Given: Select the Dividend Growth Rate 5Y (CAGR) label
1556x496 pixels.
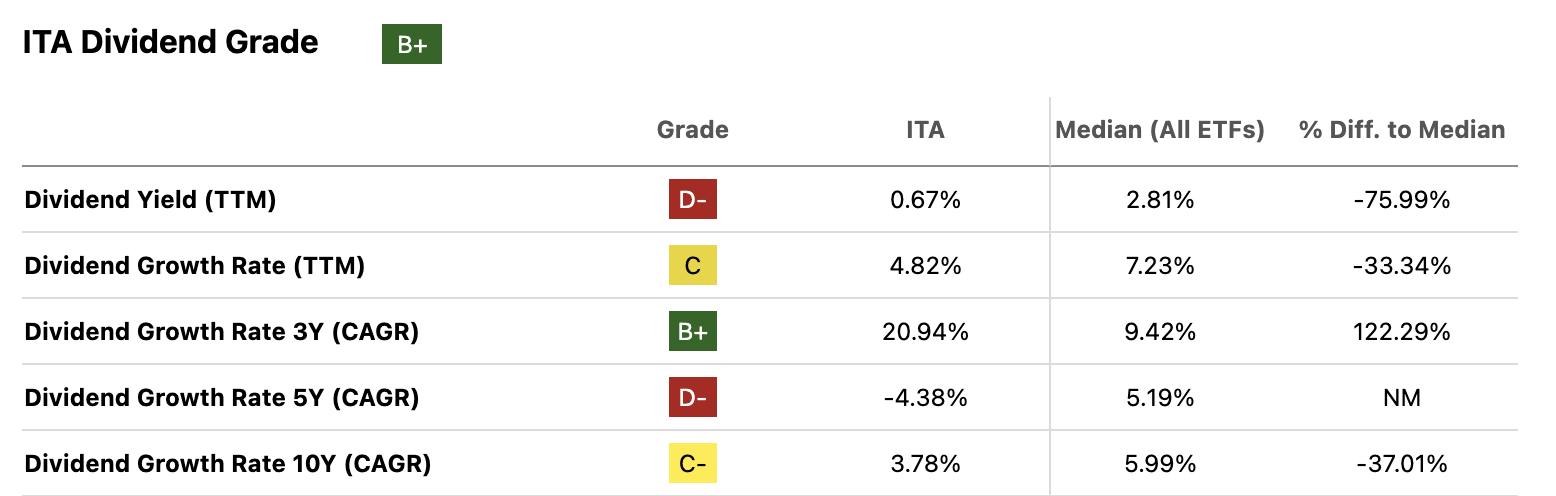Looking at the screenshot, I should pos(221,398).
